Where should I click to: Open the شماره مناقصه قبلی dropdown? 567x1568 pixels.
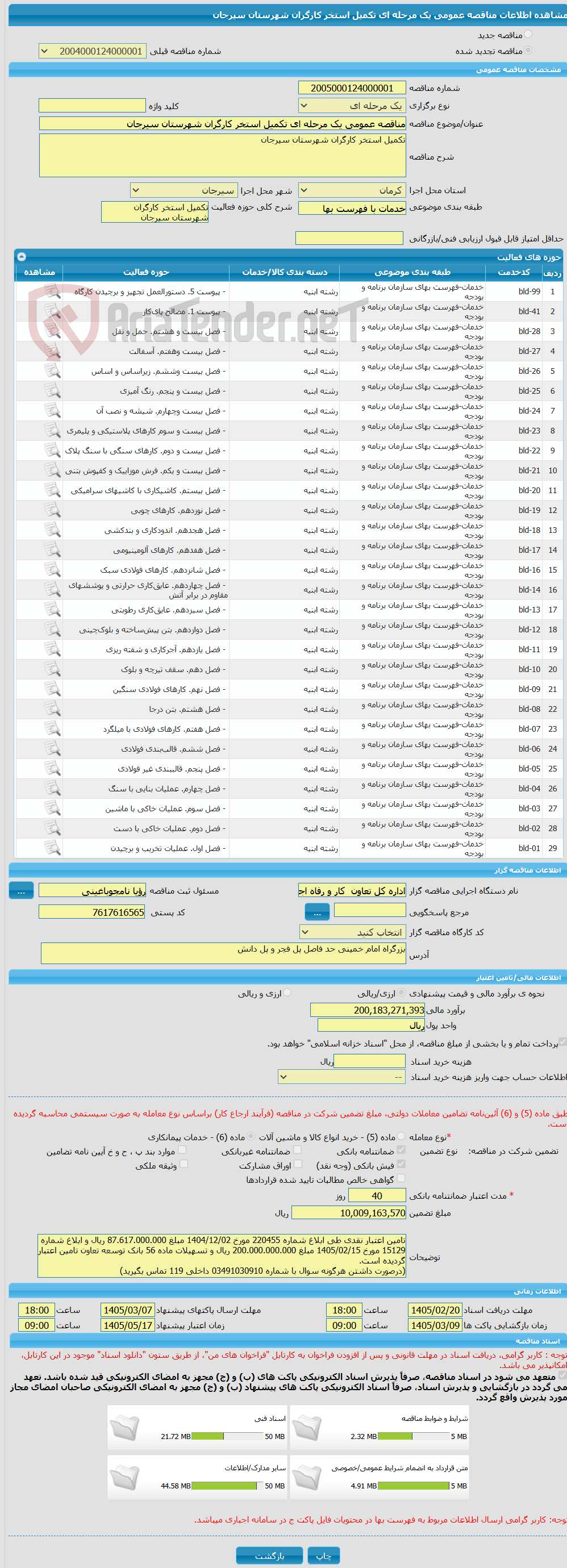(93, 51)
